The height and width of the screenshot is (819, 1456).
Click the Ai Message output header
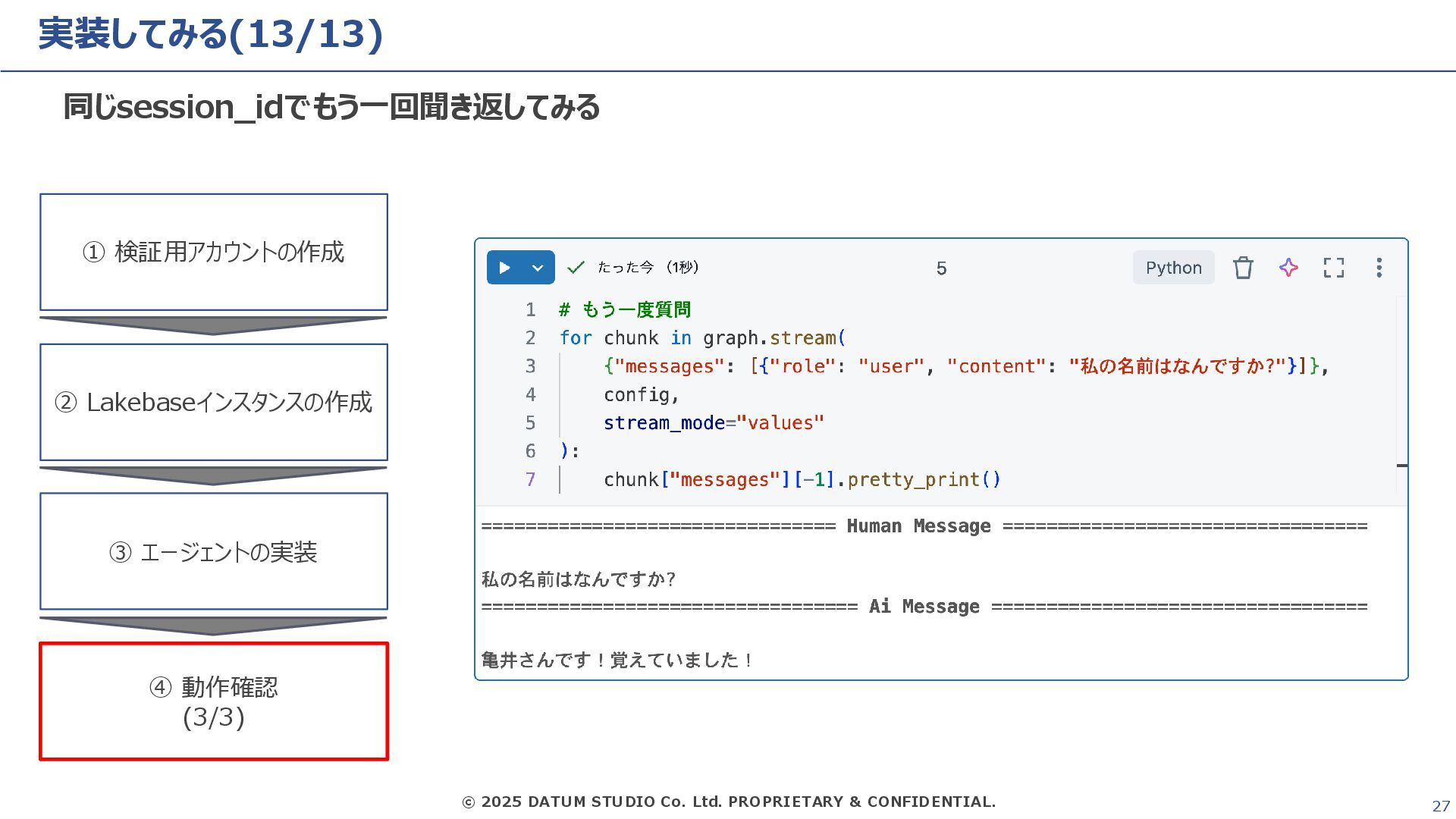(924, 607)
